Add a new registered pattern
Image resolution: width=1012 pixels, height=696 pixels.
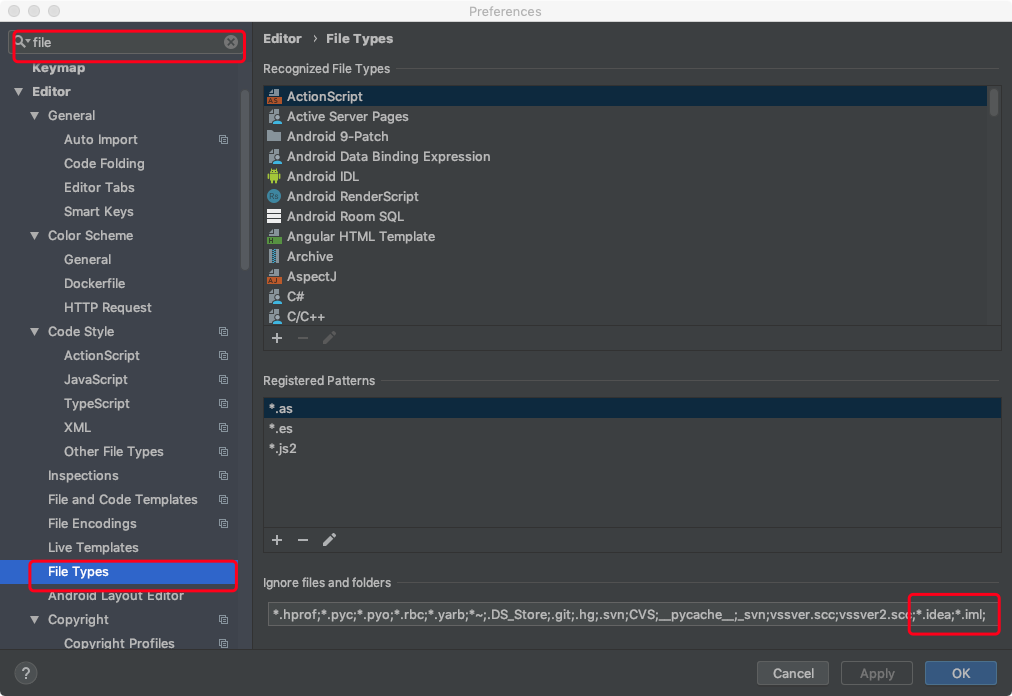277,540
